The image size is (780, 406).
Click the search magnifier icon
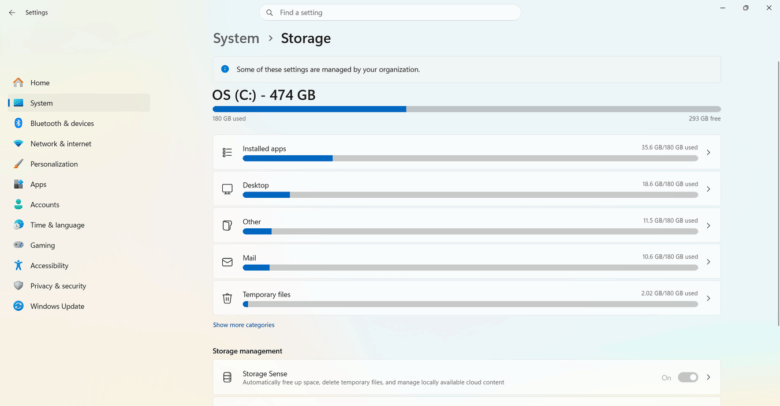(270, 12)
